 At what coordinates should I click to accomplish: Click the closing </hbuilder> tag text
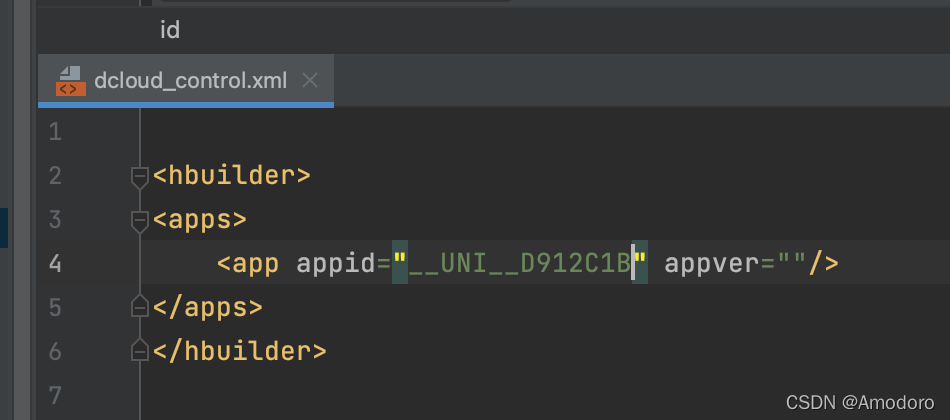click(240, 351)
